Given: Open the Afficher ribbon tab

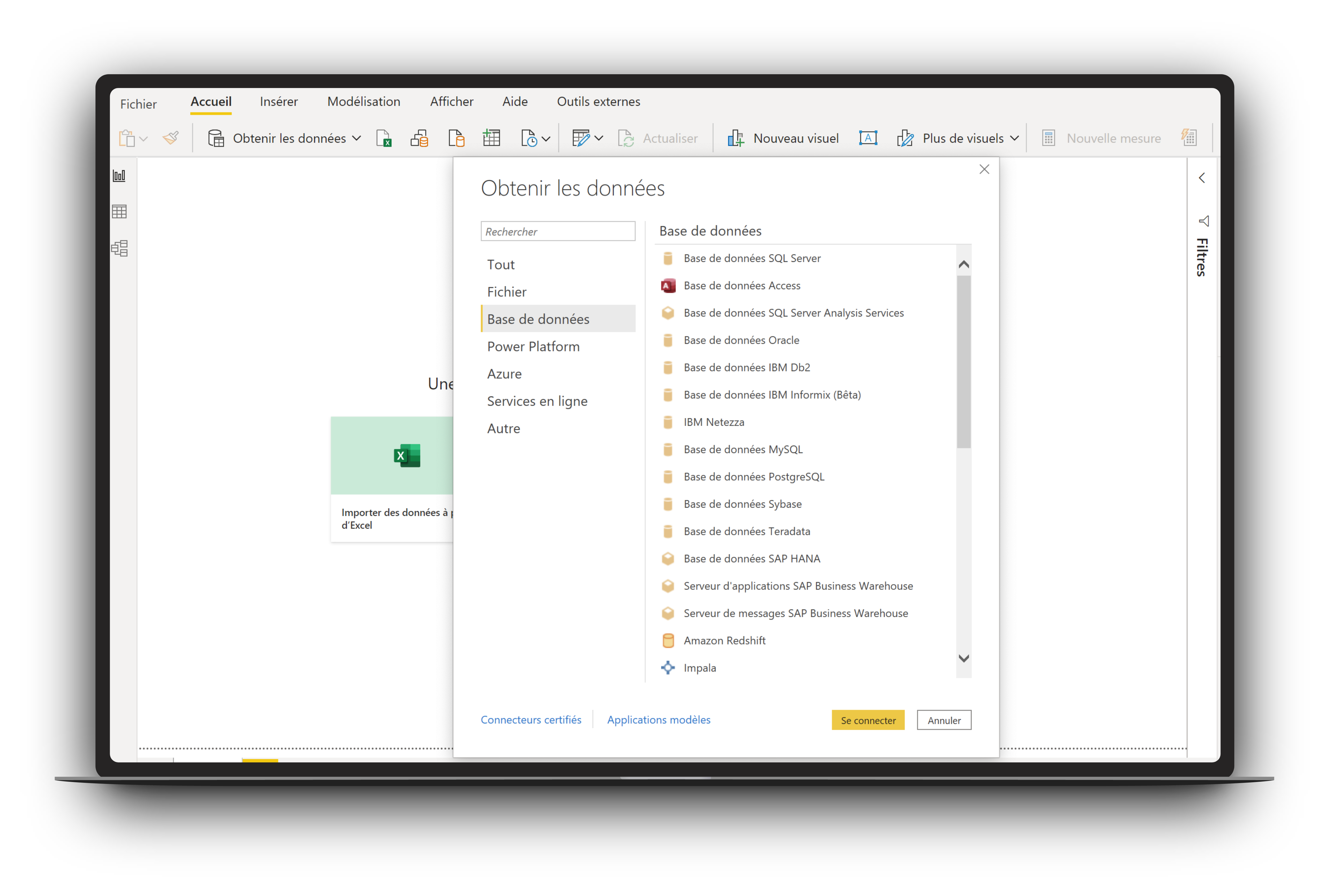Looking at the screenshot, I should click(x=452, y=102).
